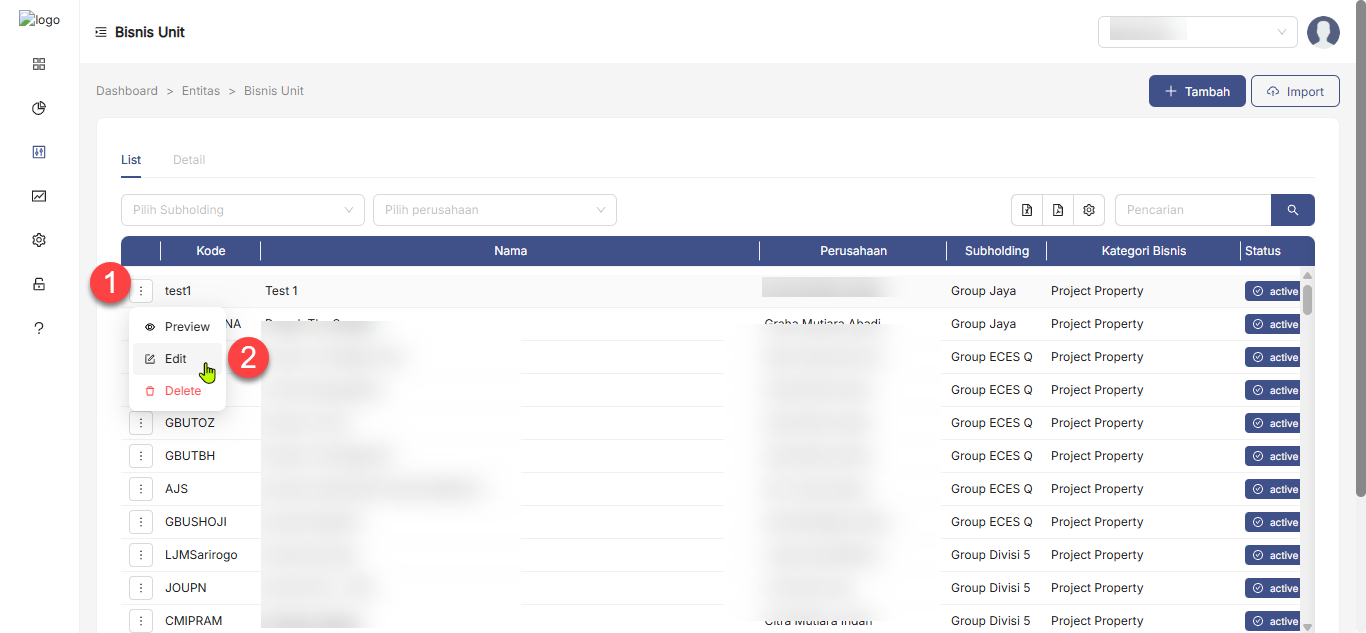Open the top-right header dropdown beside the avatar

click(1197, 32)
